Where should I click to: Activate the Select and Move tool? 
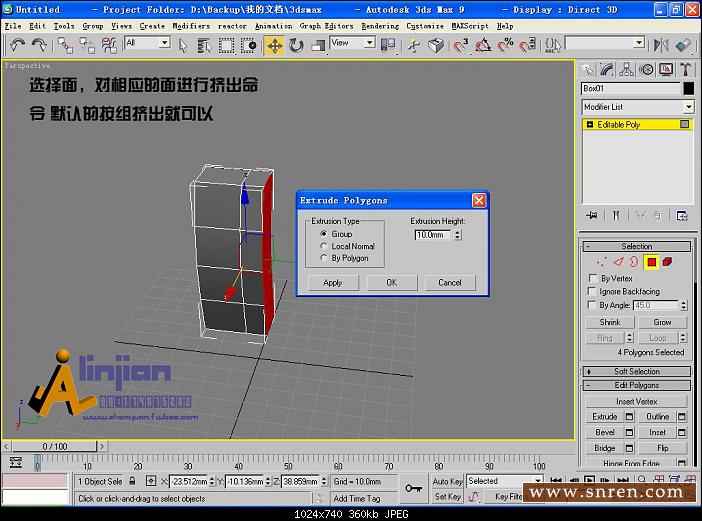(274, 45)
